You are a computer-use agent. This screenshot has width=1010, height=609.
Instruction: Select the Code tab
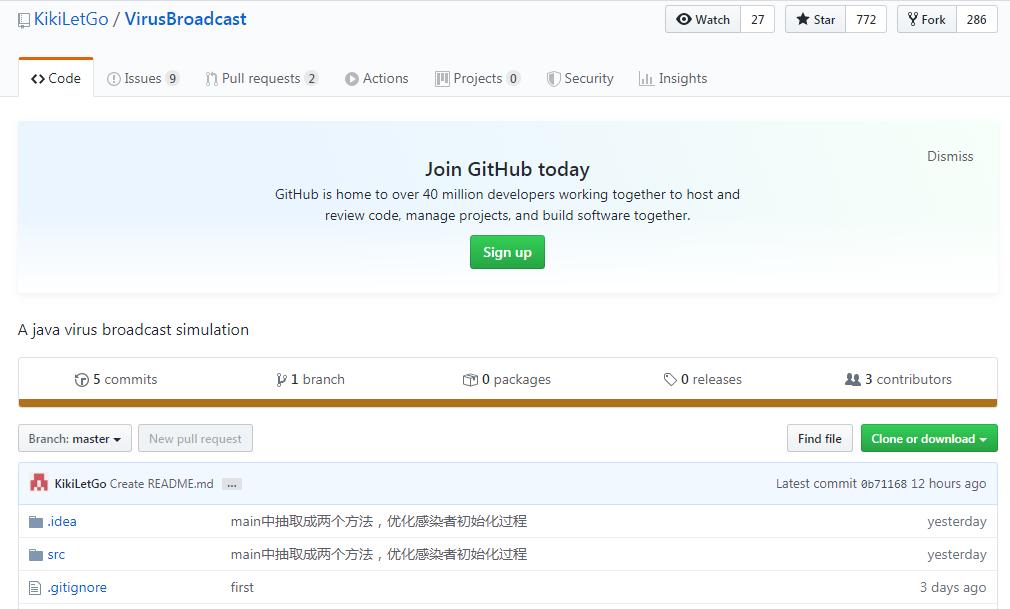pyautogui.click(x=56, y=78)
